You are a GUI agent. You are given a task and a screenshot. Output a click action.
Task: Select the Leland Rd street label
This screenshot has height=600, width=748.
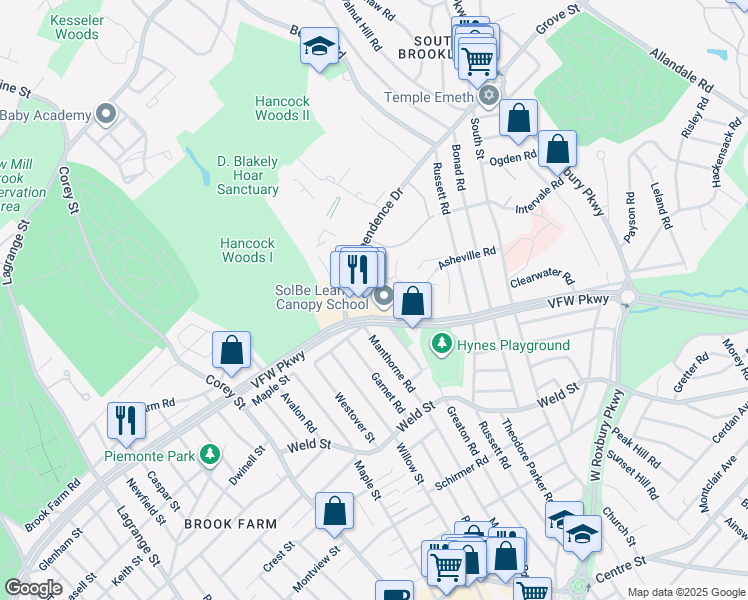pyautogui.click(x=662, y=206)
